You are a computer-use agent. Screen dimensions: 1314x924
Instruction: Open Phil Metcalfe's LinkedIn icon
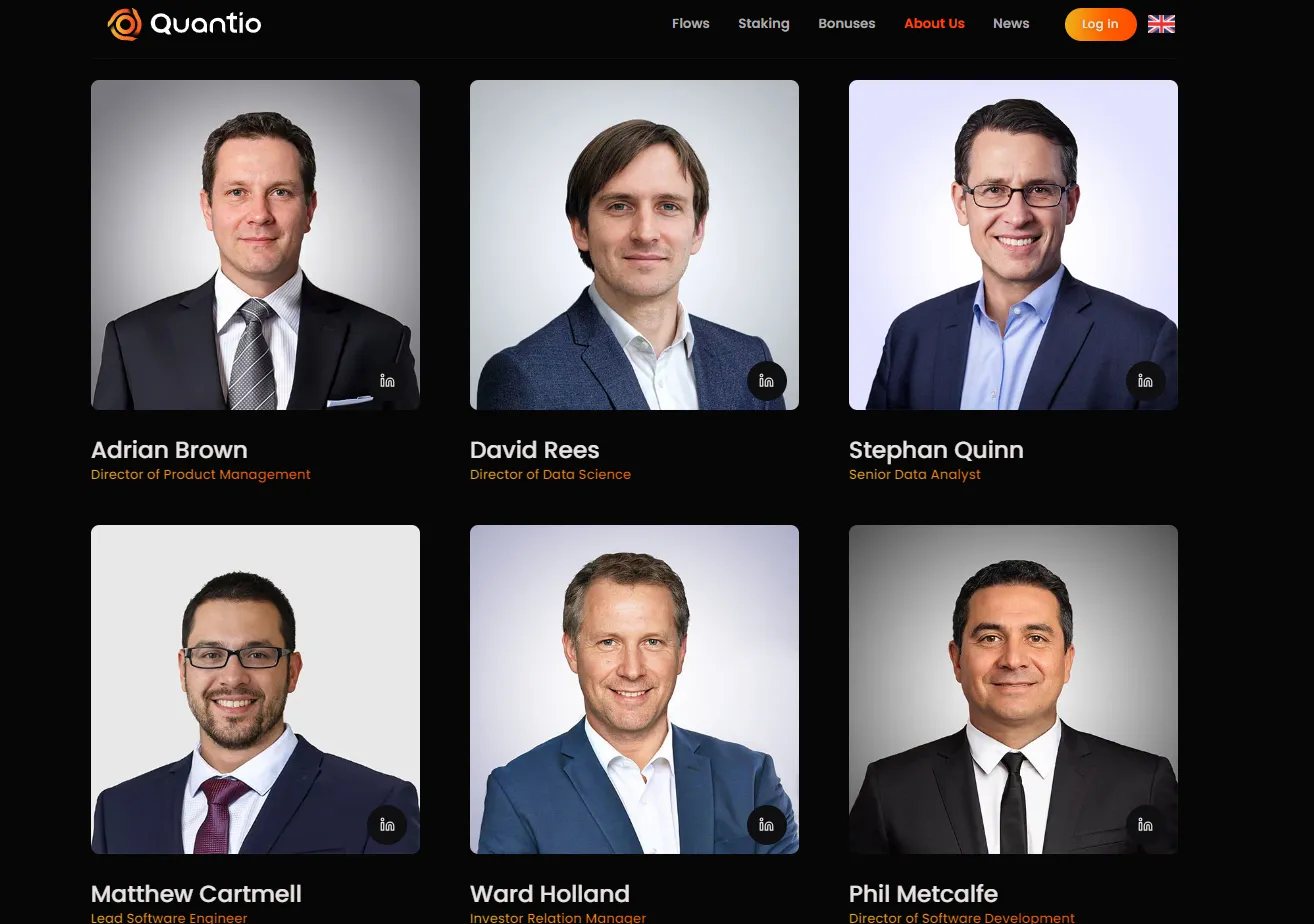click(1146, 825)
